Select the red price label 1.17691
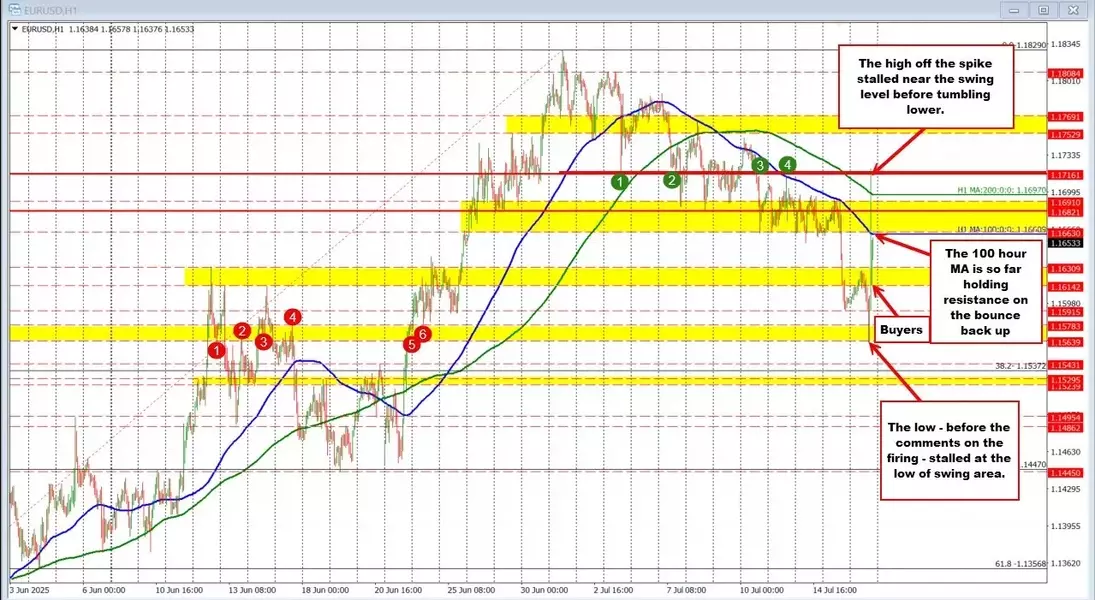Viewport: 1095px width, 600px height. tap(1065, 117)
